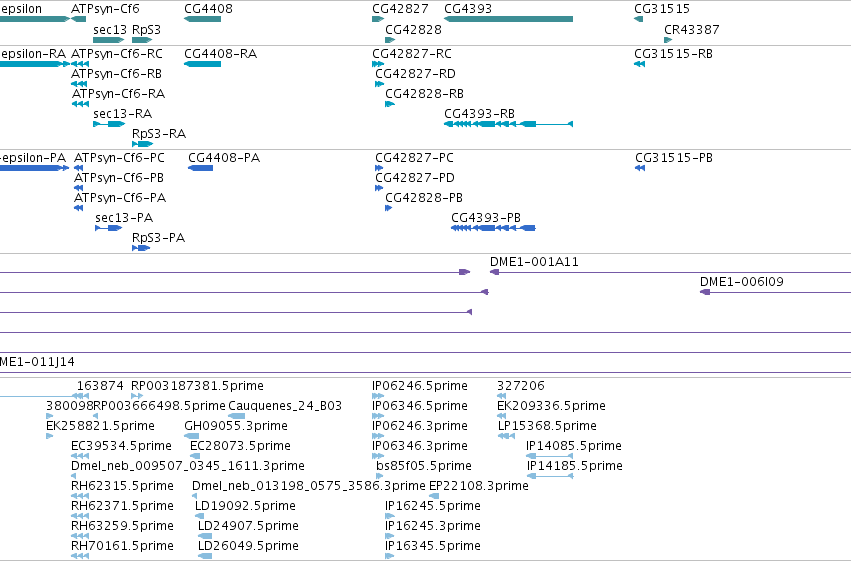Click the CG42828 gene label
Image resolution: width=851 pixels, height=561 pixels.
click(414, 29)
